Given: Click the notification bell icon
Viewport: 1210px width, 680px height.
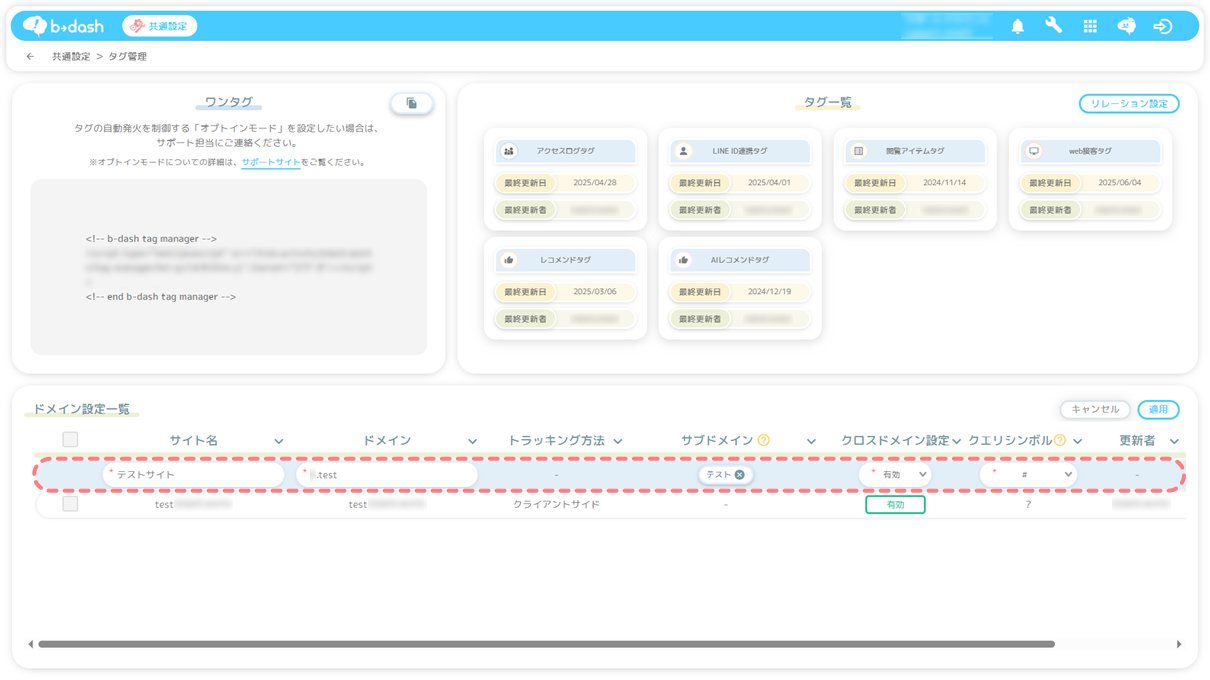Looking at the screenshot, I should pyautogui.click(x=1017, y=27).
